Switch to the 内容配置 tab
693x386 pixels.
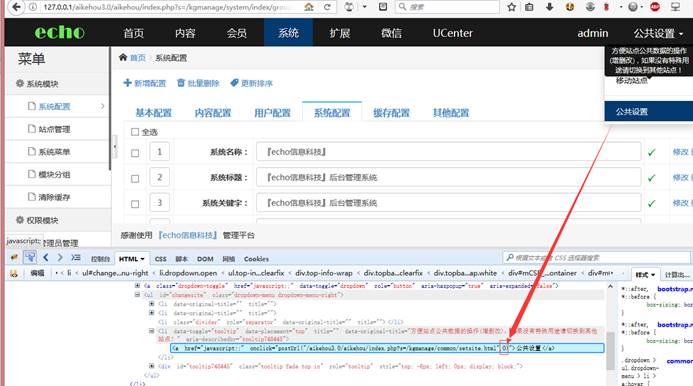pos(213,113)
